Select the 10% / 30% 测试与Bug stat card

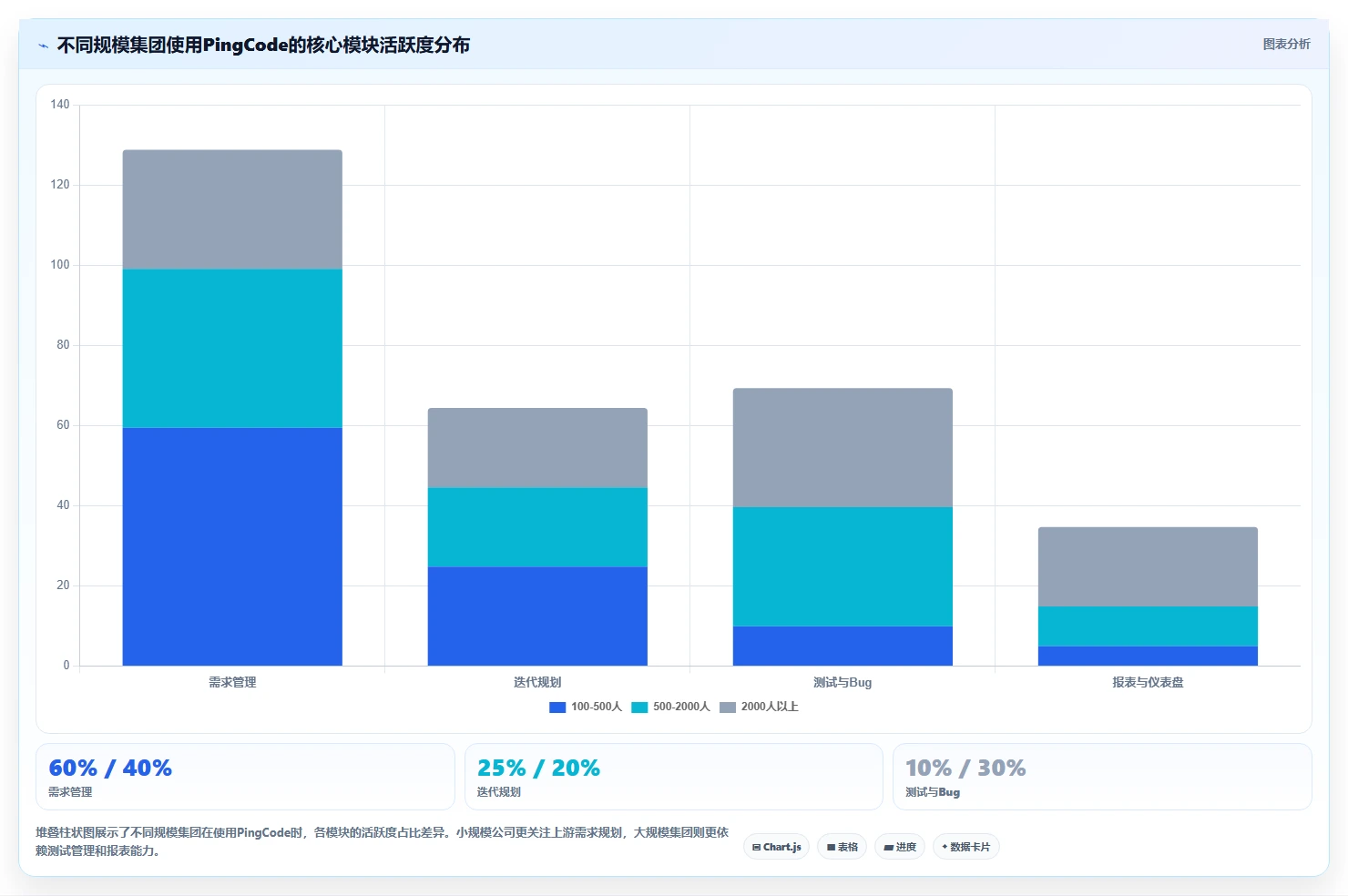[1102, 777]
